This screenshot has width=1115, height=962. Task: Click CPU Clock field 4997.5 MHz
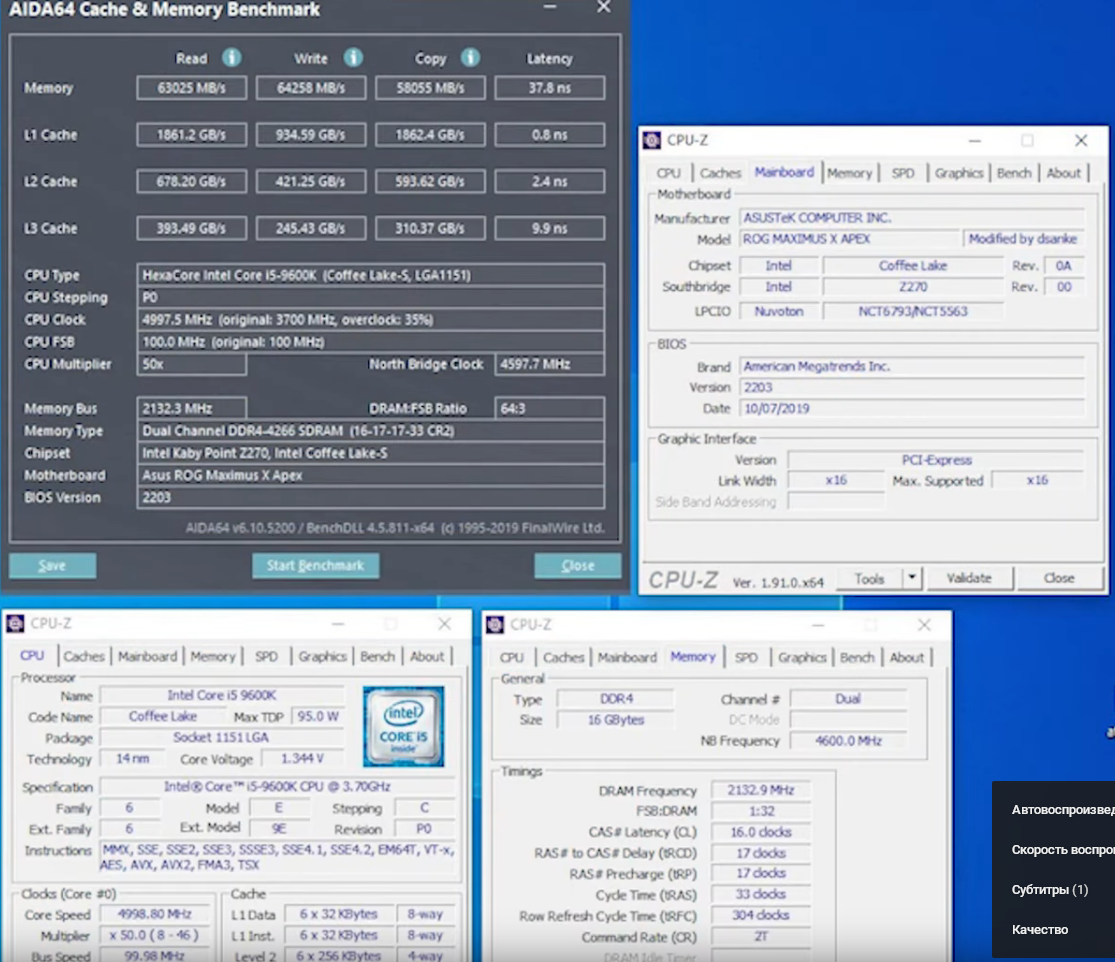click(370, 319)
